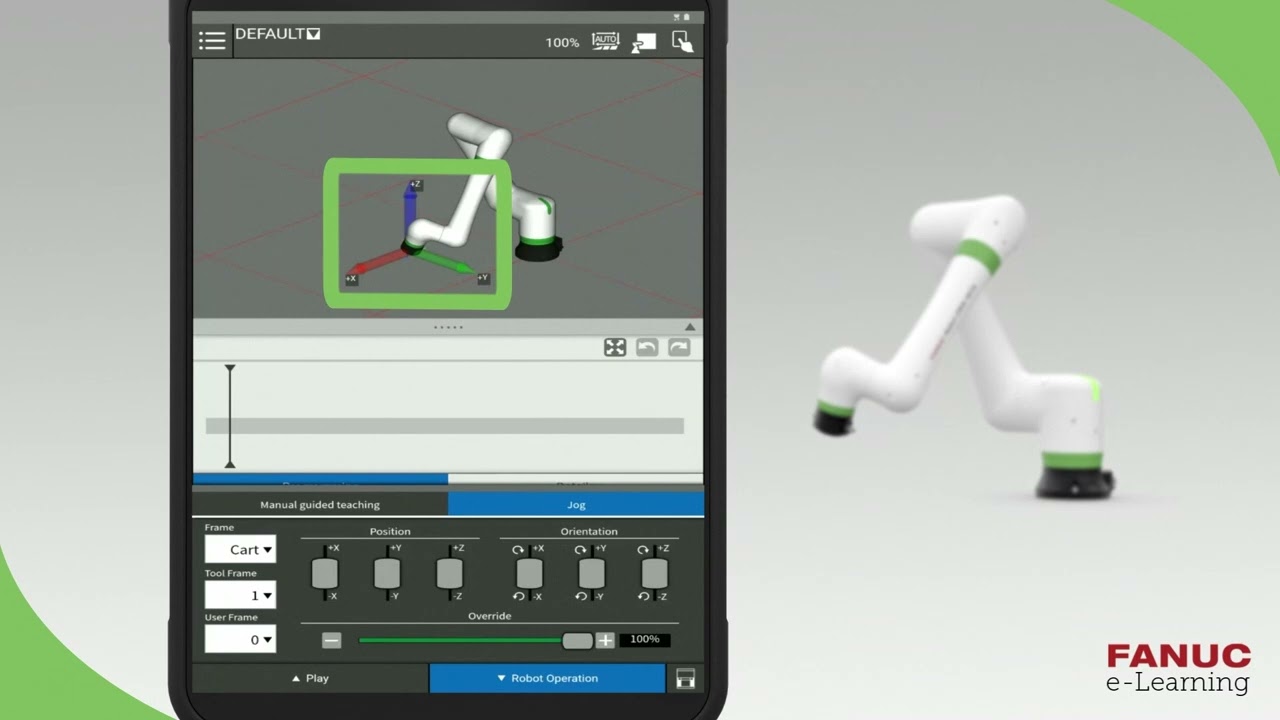Click the Position X jog slider
Image resolution: width=1280 pixels, height=720 pixels.
pyautogui.click(x=325, y=573)
